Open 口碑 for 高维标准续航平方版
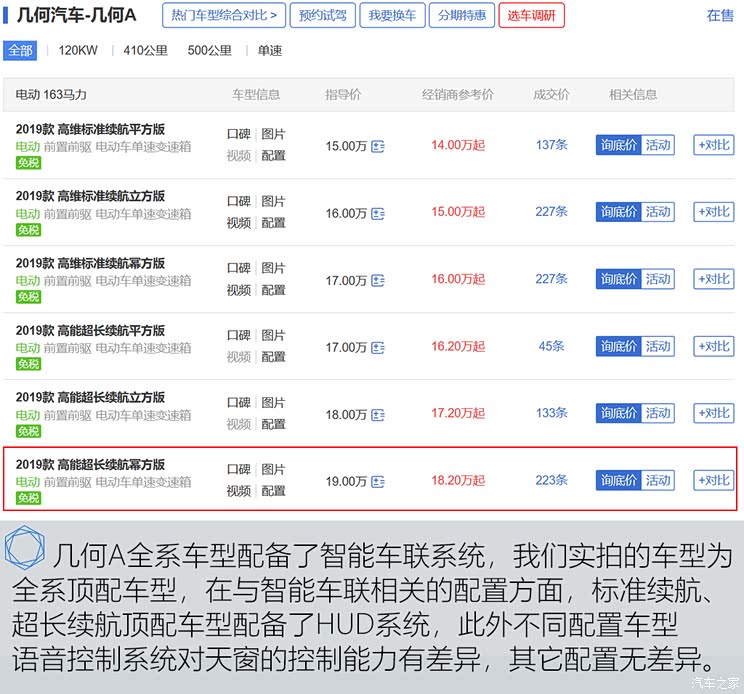The height and width of the screenshot is (694, 744). coord(239,134)
